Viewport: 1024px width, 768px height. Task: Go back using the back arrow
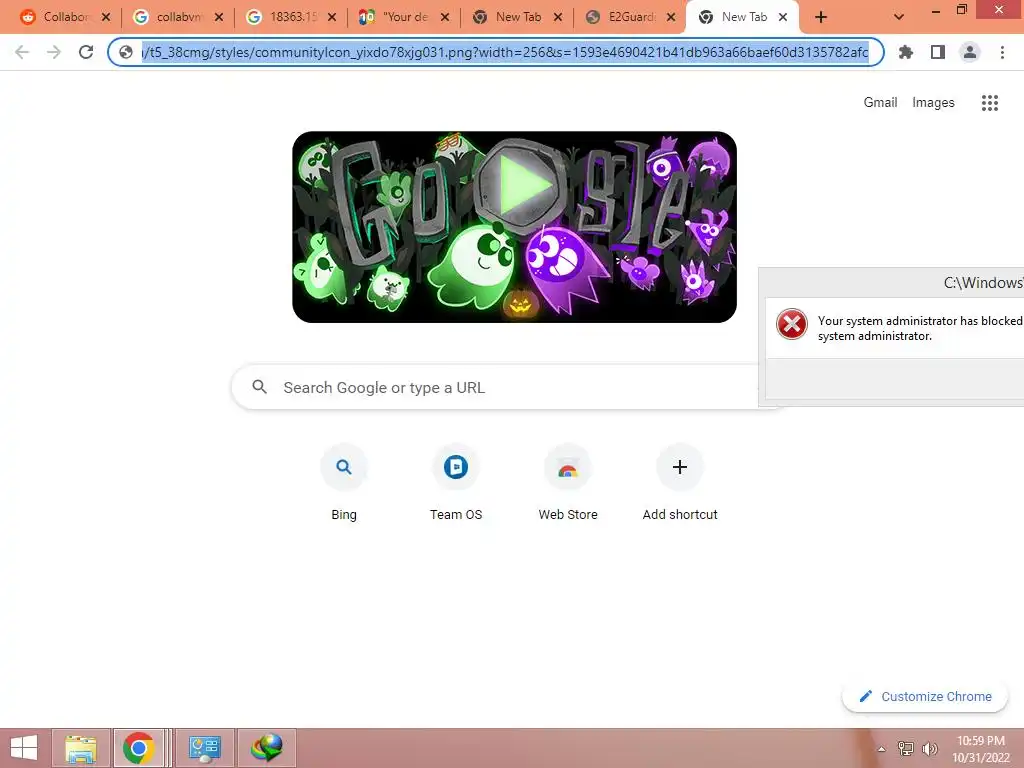22,52
